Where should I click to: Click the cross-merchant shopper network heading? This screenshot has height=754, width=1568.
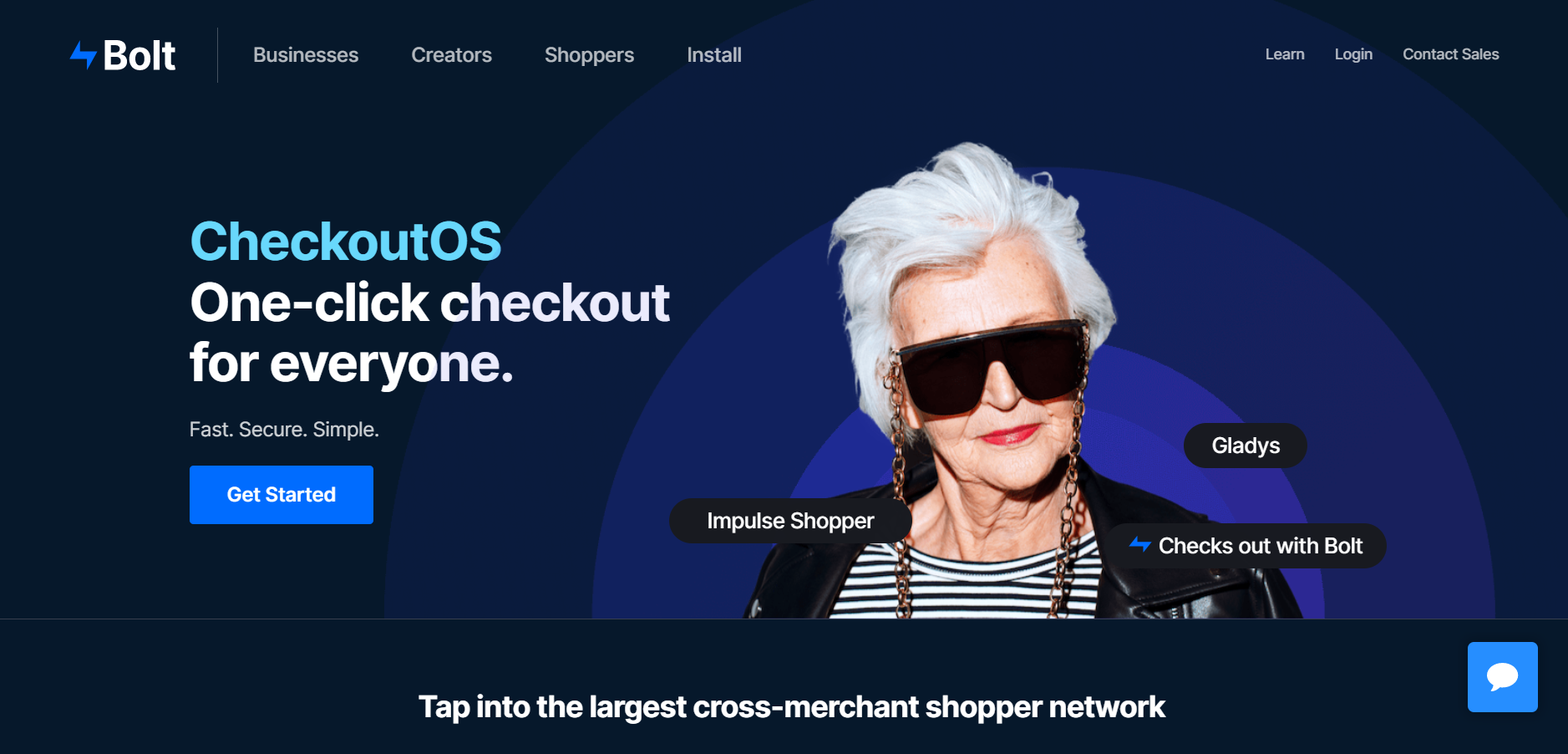[x=791, y=707]
